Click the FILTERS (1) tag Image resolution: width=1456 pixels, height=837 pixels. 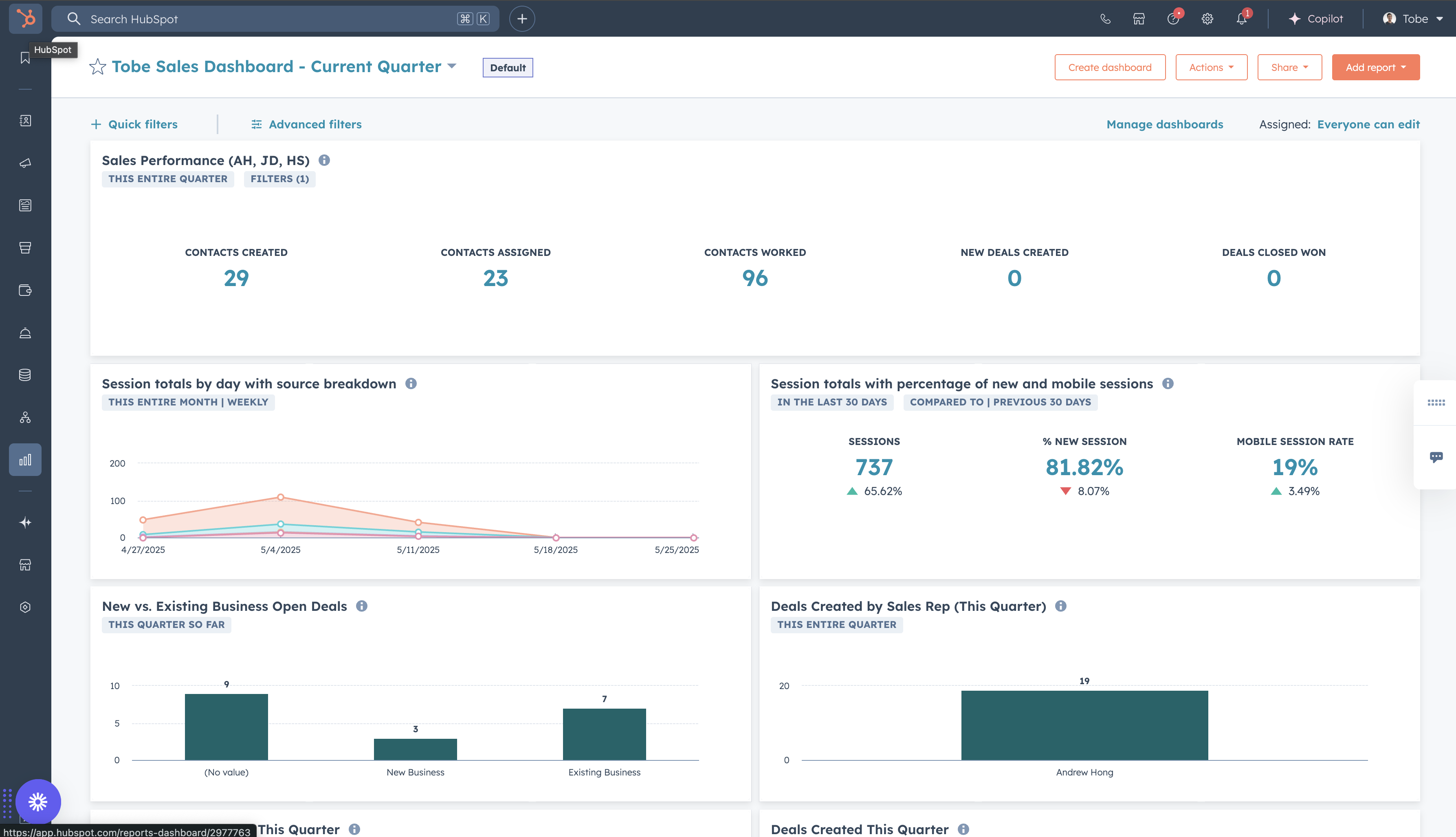[279, 179]
